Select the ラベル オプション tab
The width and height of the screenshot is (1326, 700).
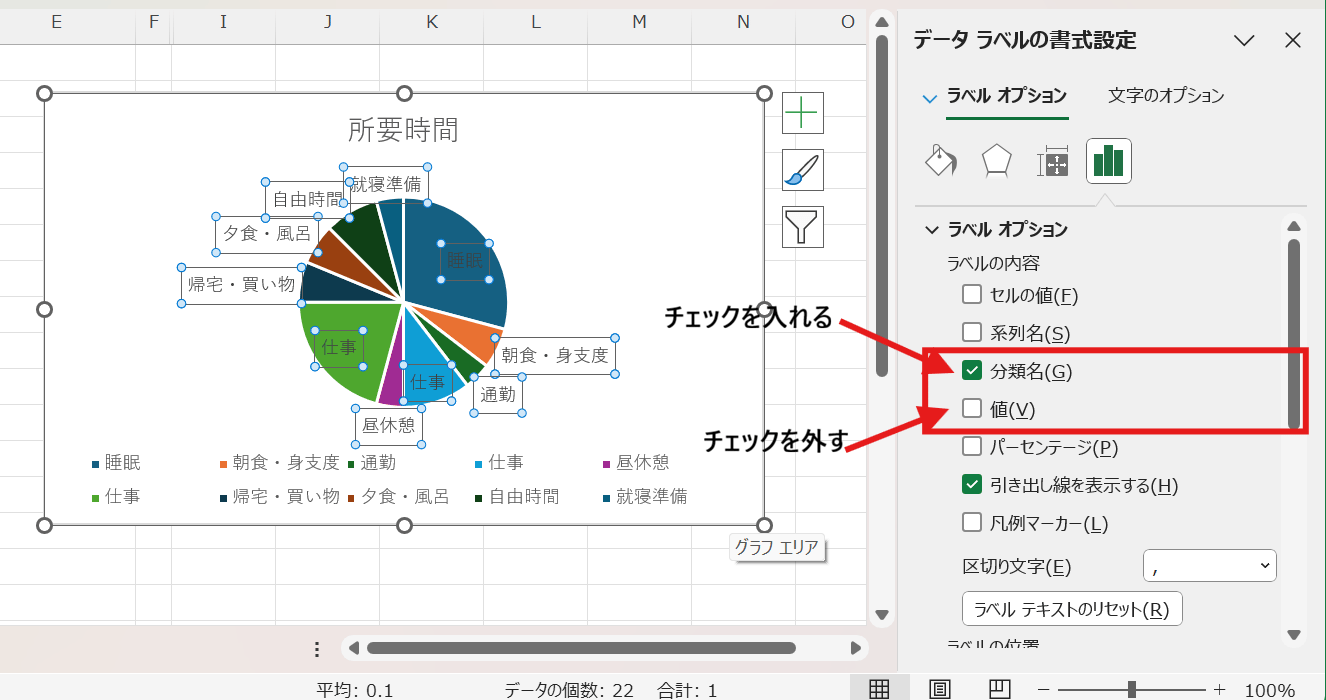(1007, 95)
